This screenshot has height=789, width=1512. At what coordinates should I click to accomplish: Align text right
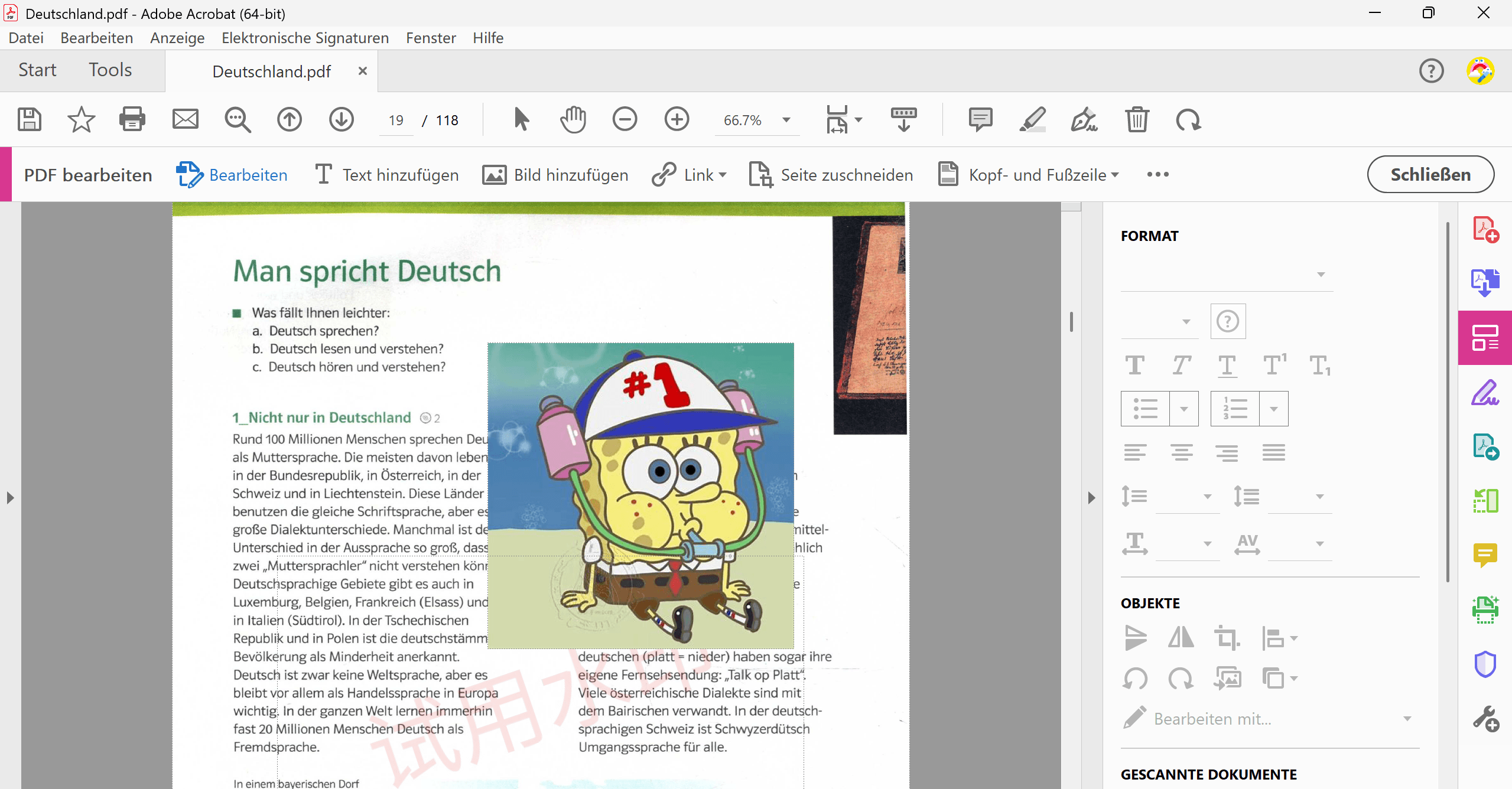click(1227, 453)
